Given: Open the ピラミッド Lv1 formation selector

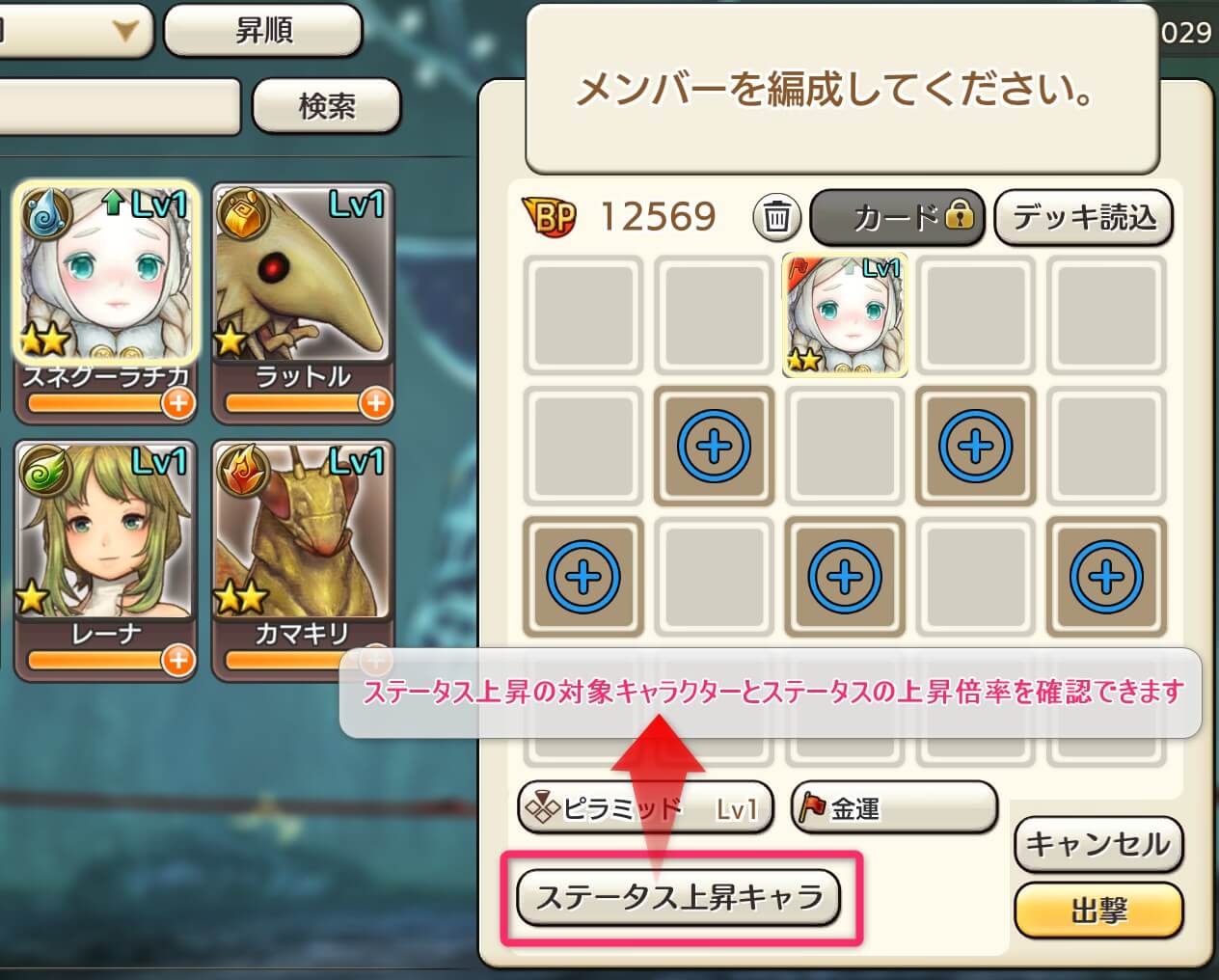Looking at the screenshot, I should [x=645, y=808].
